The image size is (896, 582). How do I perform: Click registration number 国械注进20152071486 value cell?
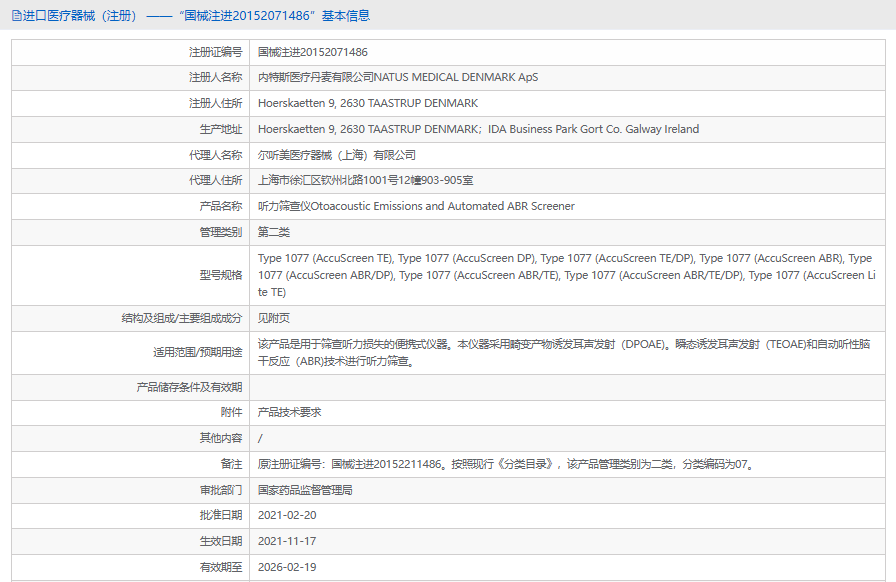[x=313, y=52]
